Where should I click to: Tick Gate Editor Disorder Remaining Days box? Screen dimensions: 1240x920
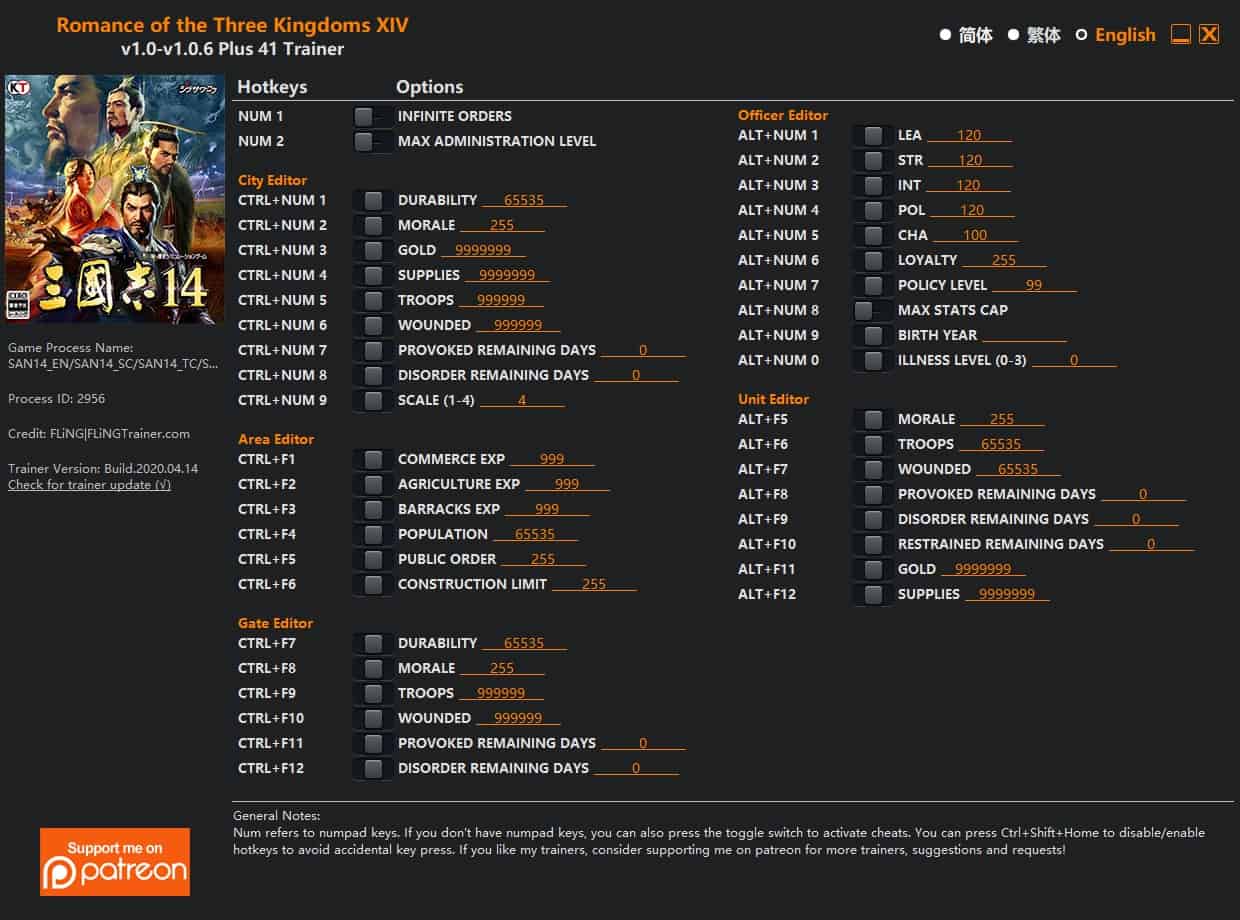coord(373,768)
